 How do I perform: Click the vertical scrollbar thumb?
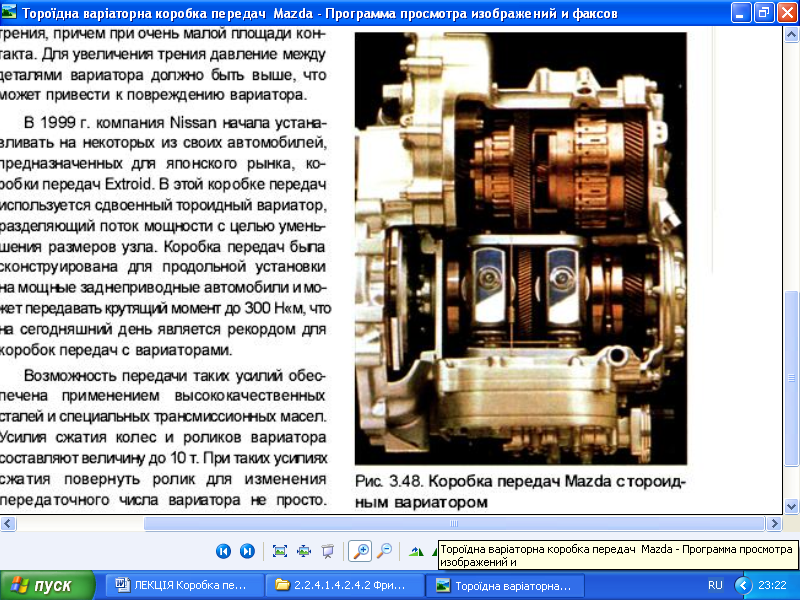(x=791, y=378)
